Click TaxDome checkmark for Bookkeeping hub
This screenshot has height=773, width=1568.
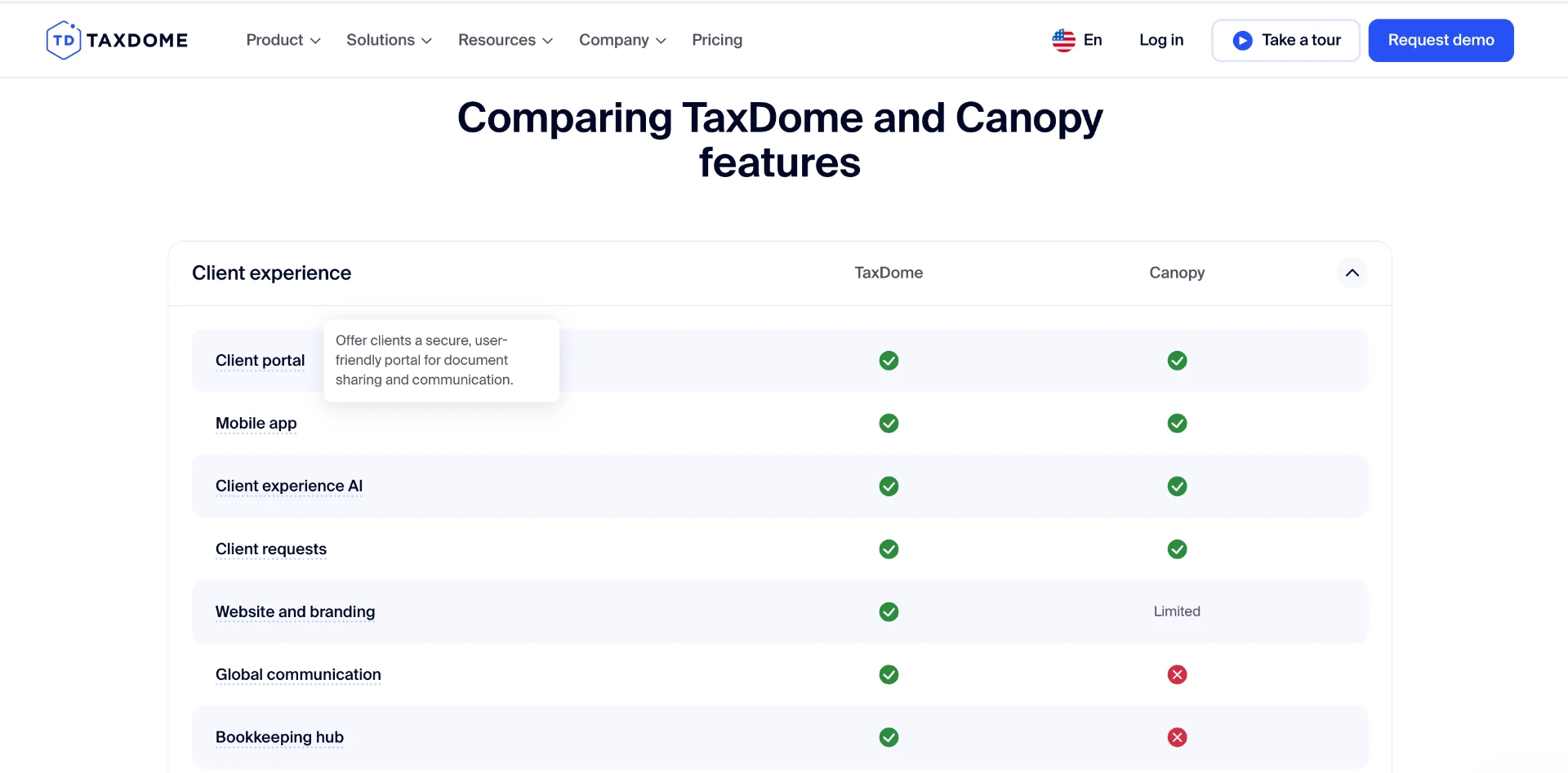pos(889,738)
